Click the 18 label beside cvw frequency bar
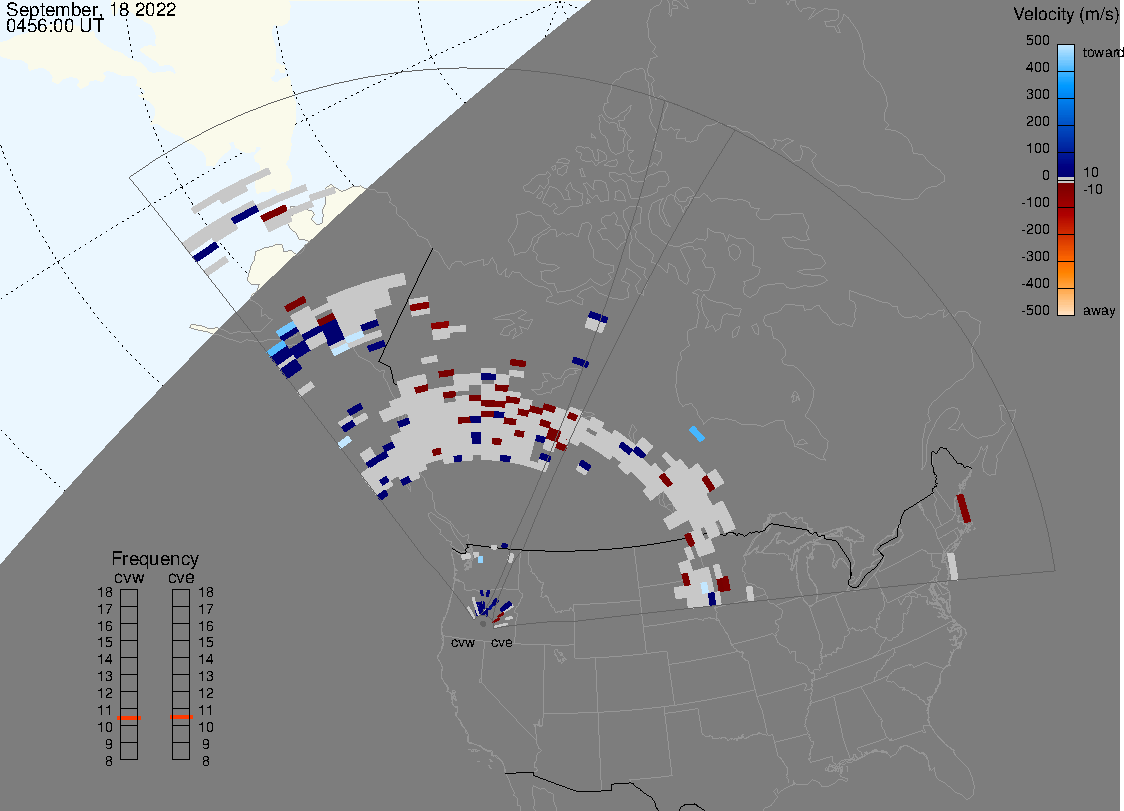This screenshot has height=811, width=1124. coord(105,592)
